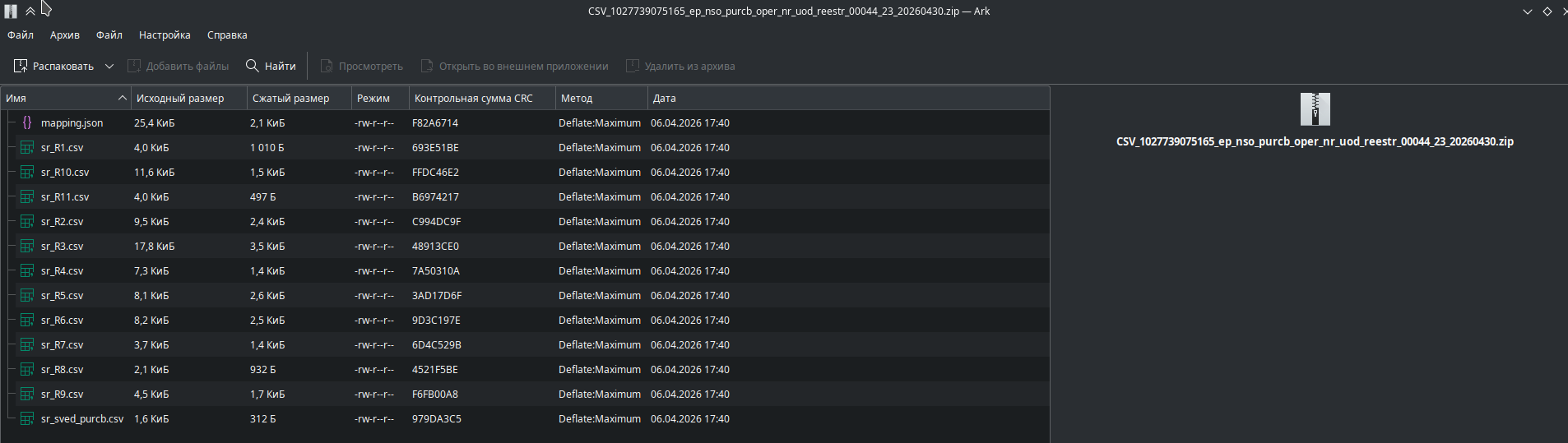Viewport: 1568px width, 443px height.
Task: Open the Архив menu
Action: click(x=64, y=35)
